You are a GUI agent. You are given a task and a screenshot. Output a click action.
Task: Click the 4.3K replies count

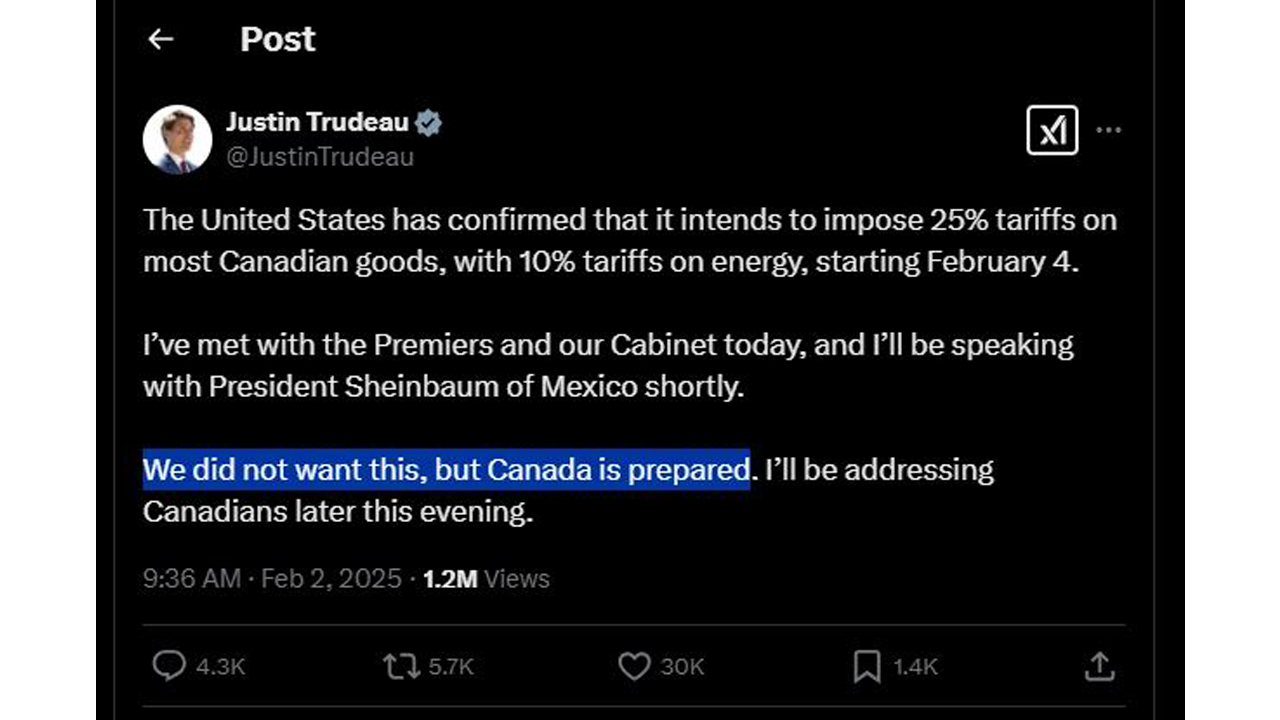pyautogui.click(x=219, y=667)
